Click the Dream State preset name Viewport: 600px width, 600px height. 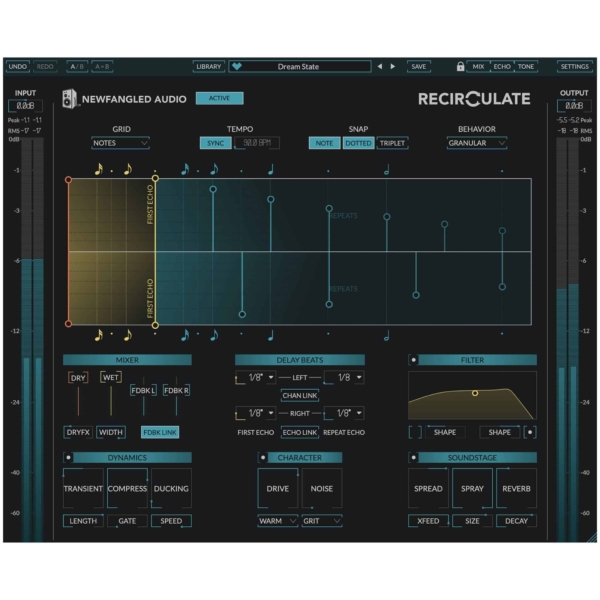coord(298,67)
